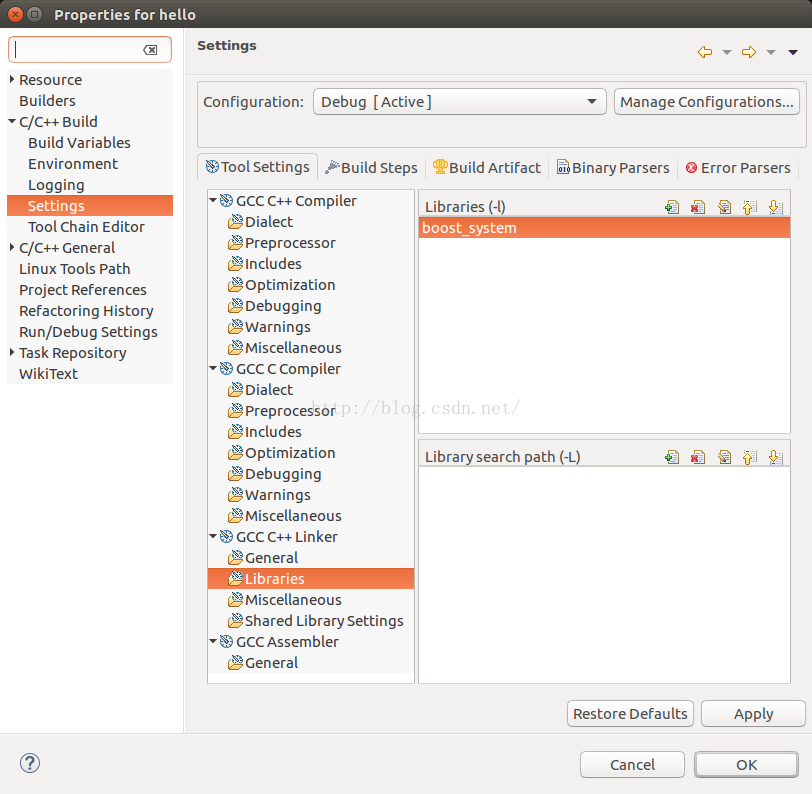
Task: Edit entry in Library search path (-L) toolbar
Action: [724, 457]
